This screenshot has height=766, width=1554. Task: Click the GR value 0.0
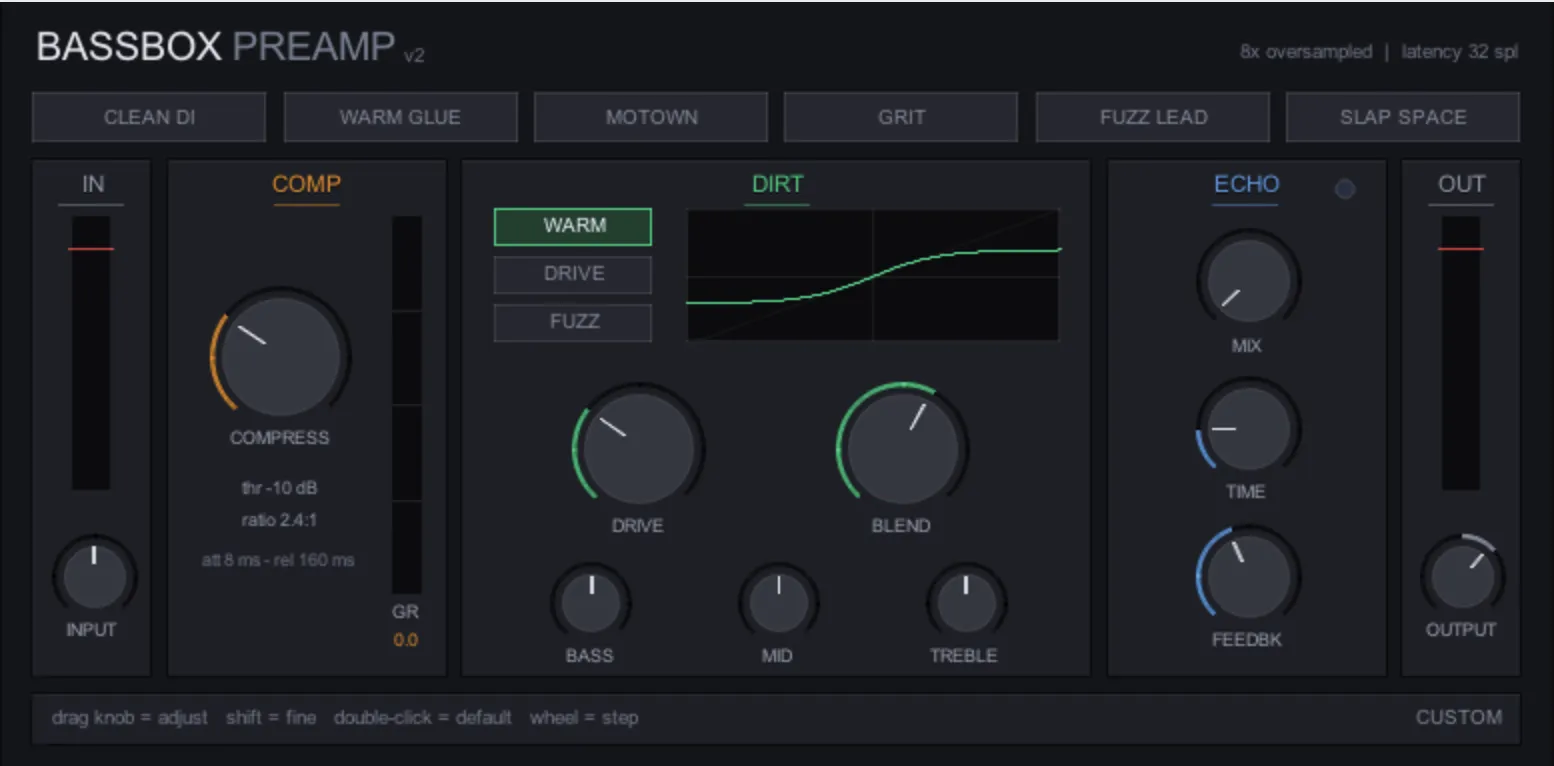point(406,640)
